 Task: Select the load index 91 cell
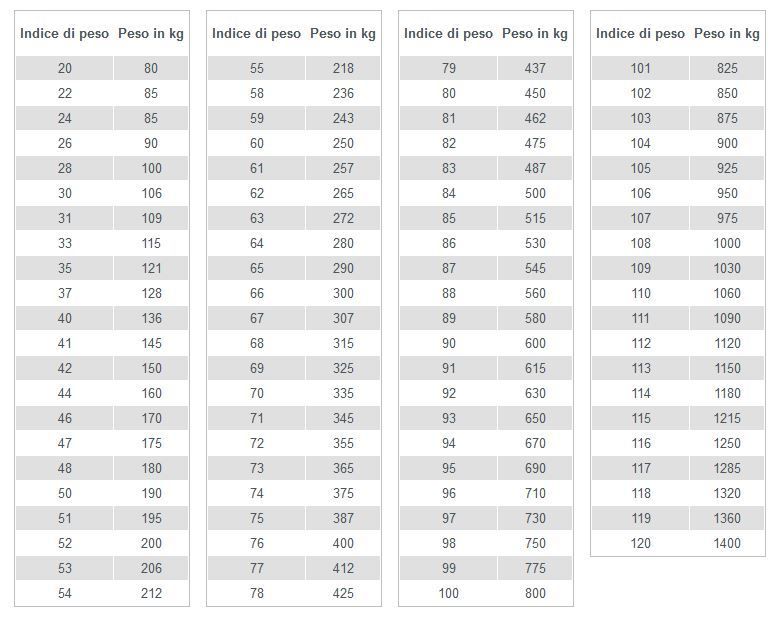click(449, 368)
